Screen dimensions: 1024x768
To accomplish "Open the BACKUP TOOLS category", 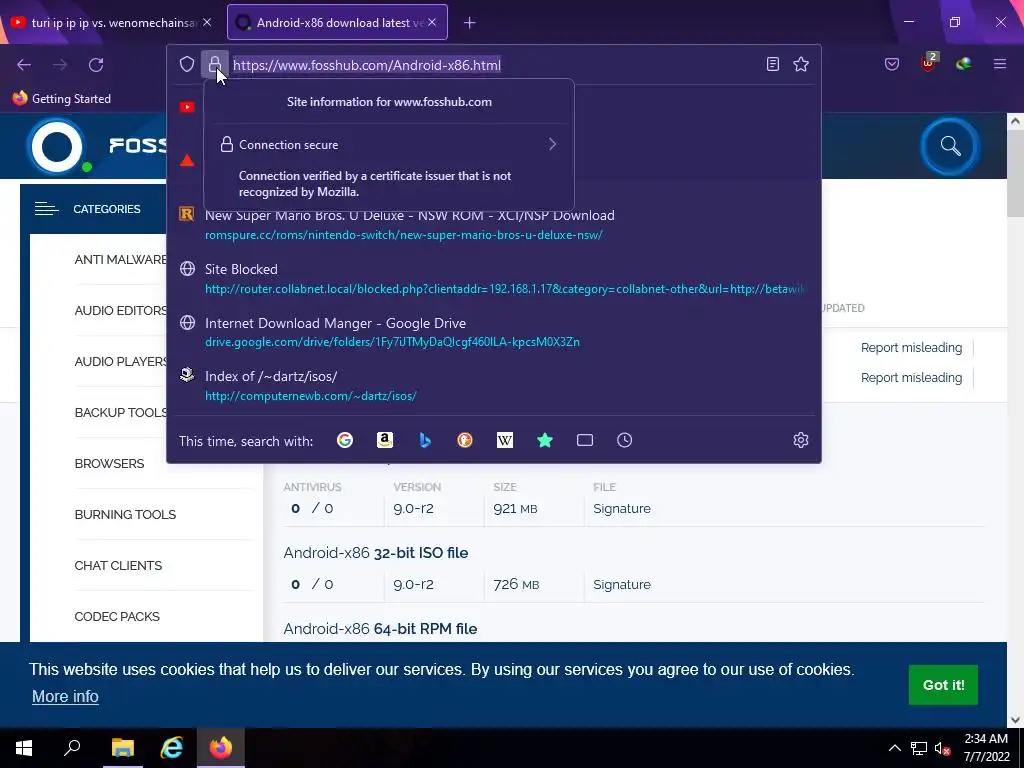I will pyautogui.click(x=121, y=413).
